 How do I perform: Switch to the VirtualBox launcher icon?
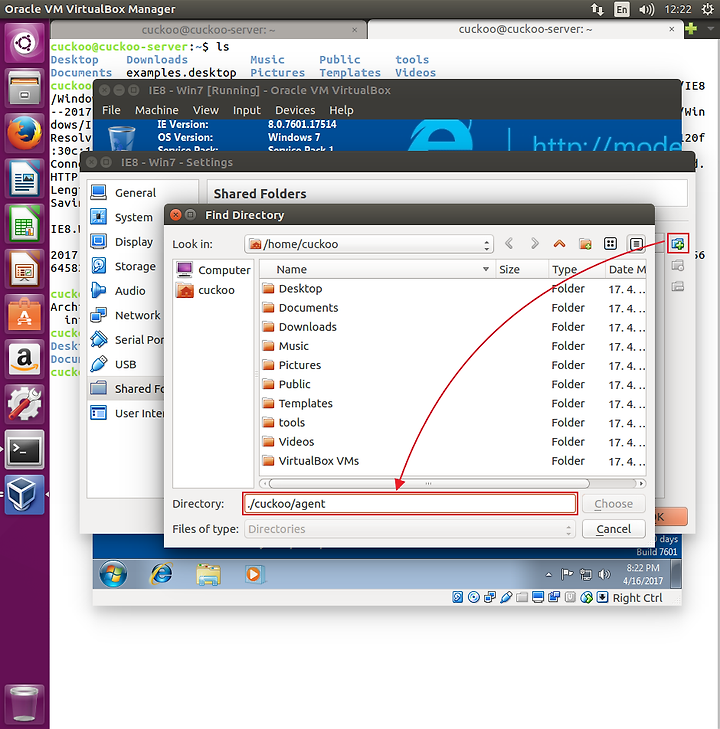coord(24,495)
